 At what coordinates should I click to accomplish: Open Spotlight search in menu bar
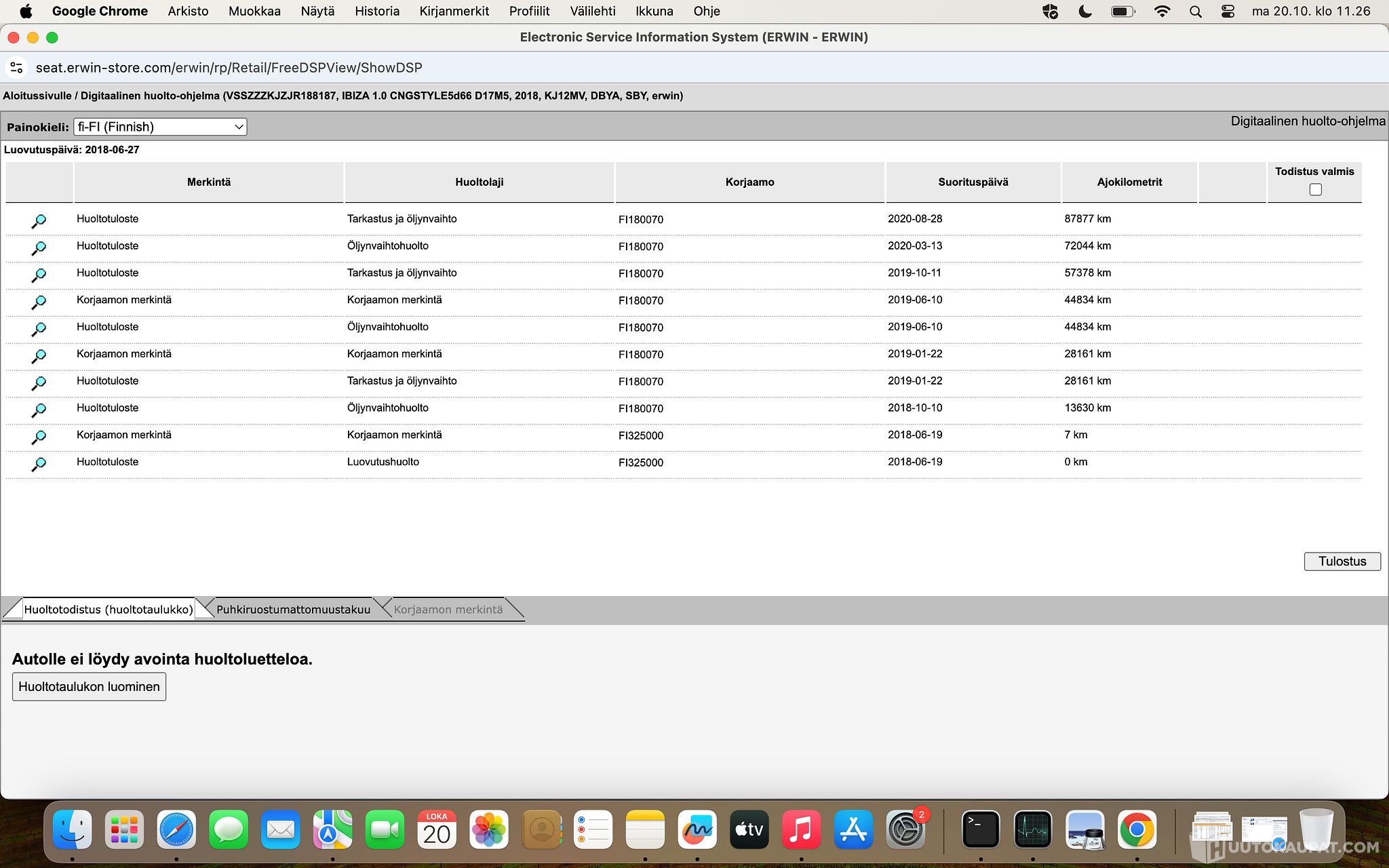[x=1196, y=12]
